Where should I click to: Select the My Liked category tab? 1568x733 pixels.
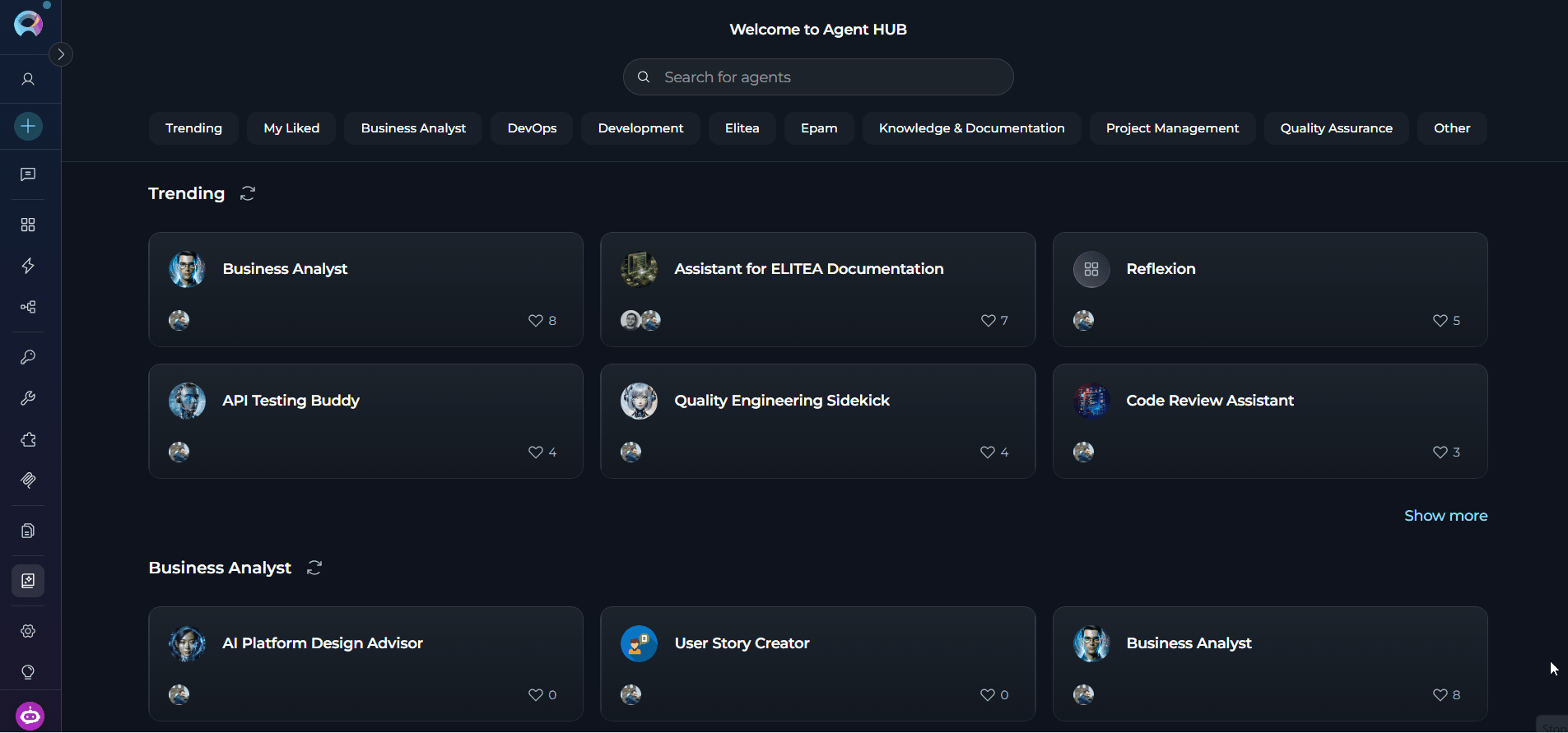pos(291,128)
